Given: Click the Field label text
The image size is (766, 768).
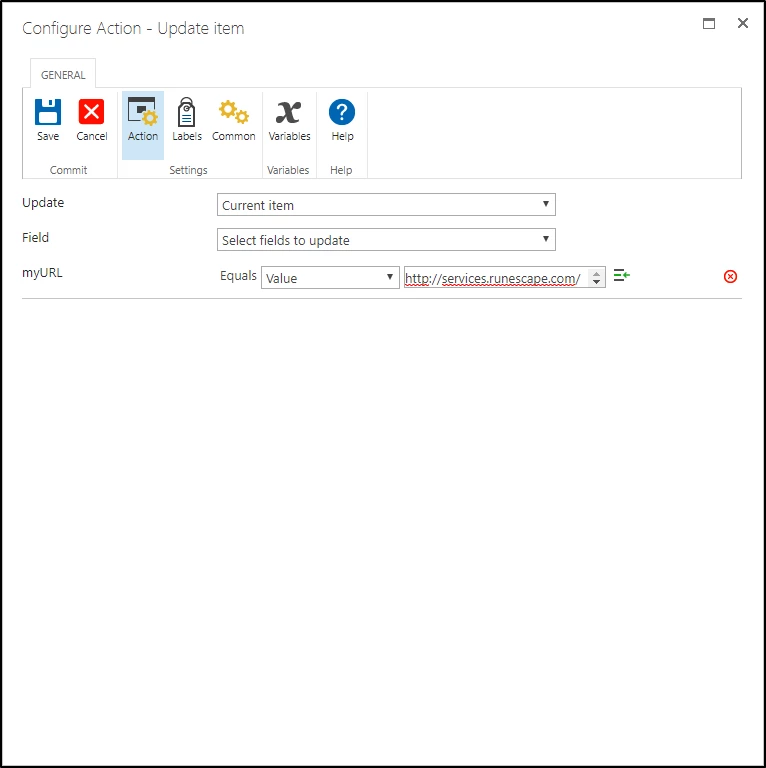Looking at the screenshot, I should pyautogui.click(x=35, y=238).
